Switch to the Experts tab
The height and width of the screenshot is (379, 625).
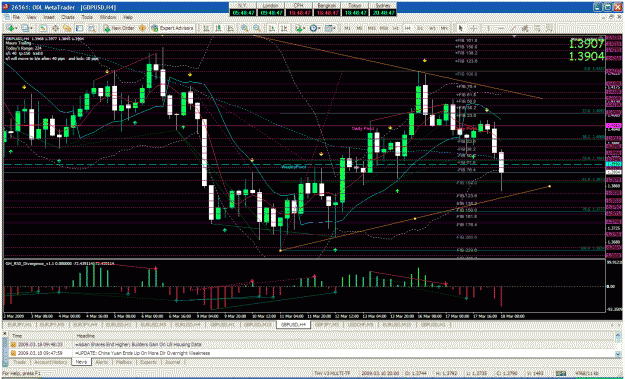pos(147,362)
